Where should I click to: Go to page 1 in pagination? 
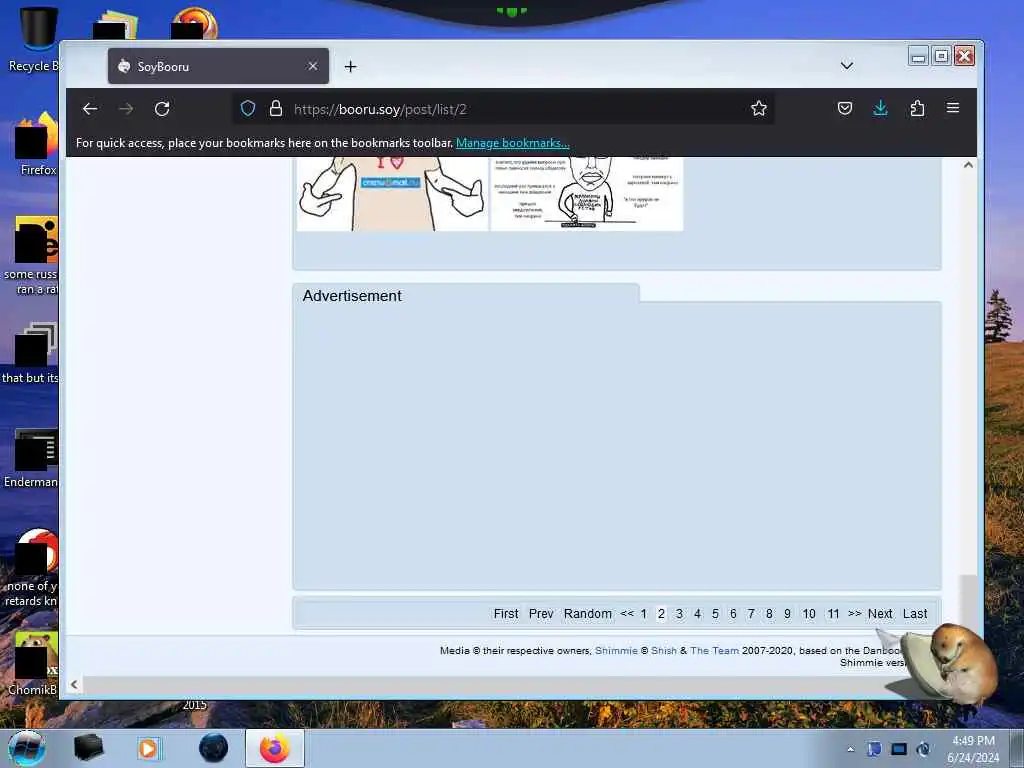point(643,614)
